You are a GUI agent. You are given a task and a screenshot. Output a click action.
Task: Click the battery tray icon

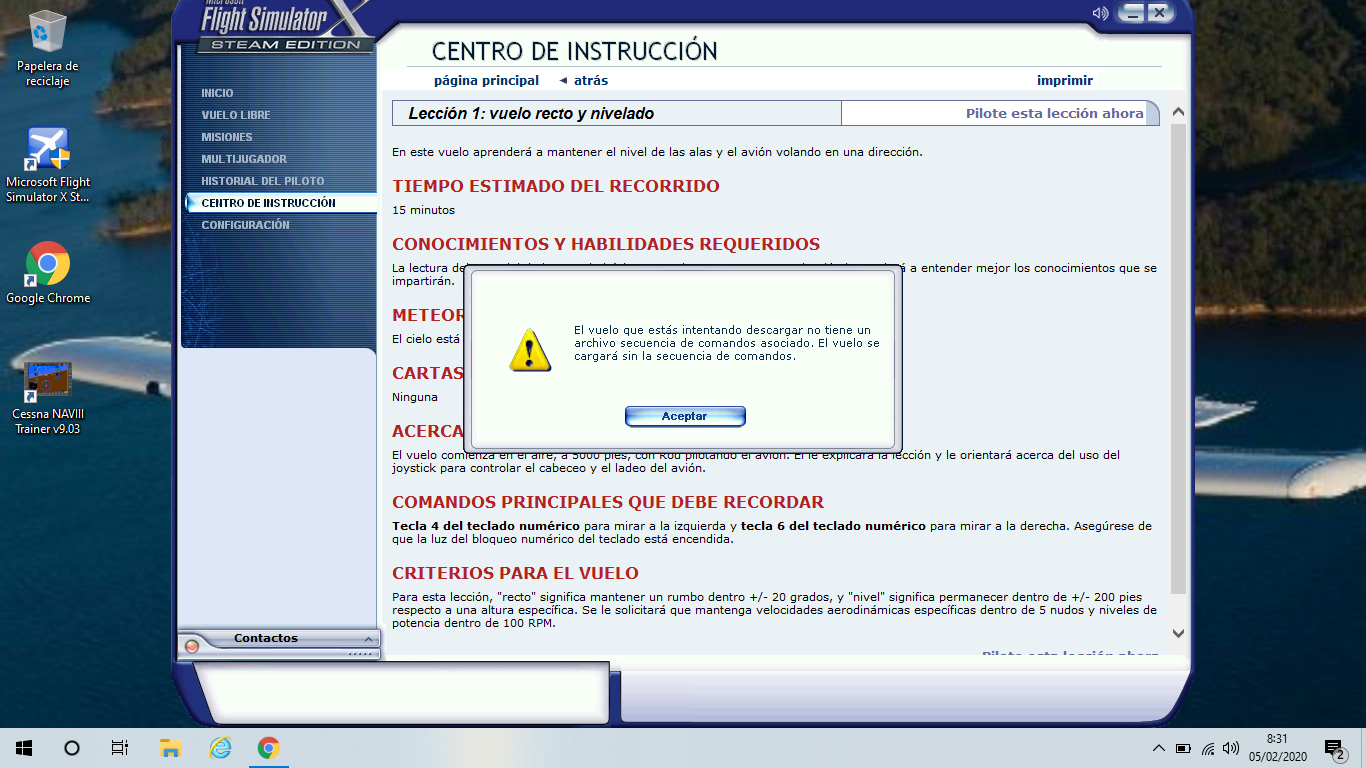click(x=1183, y=748)
